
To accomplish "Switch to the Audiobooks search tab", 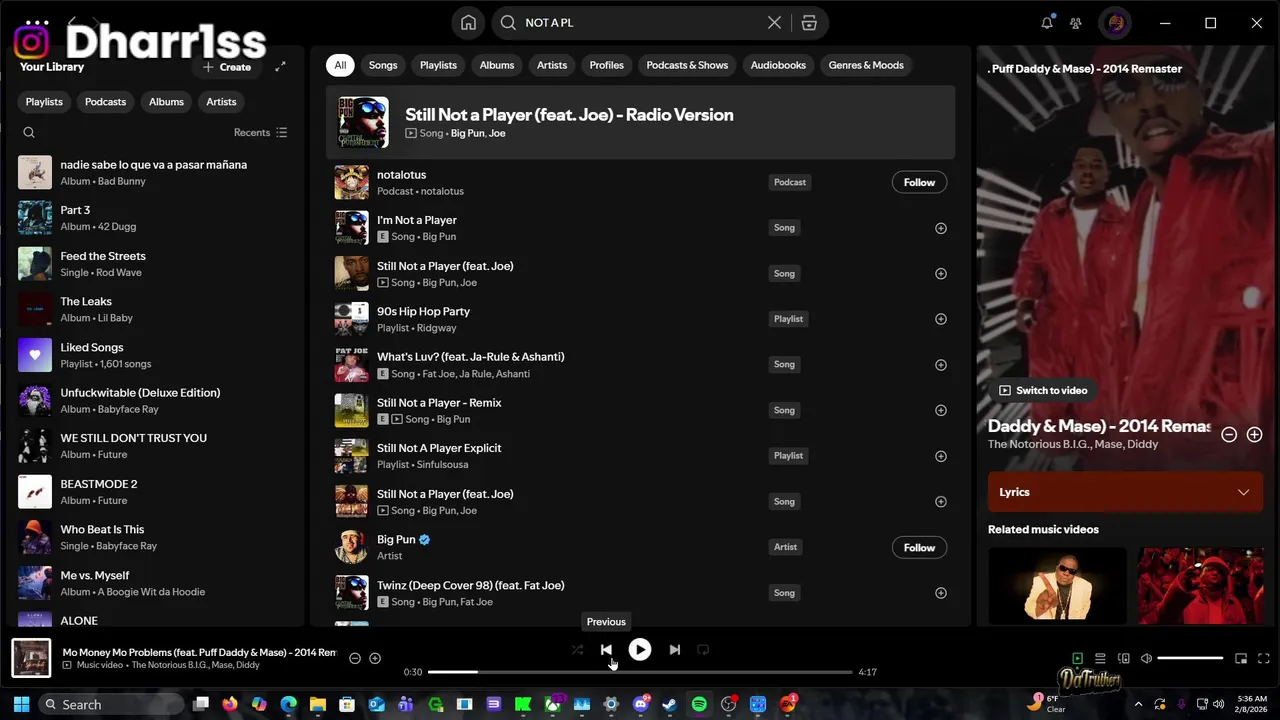I will (x=778, y=65).
